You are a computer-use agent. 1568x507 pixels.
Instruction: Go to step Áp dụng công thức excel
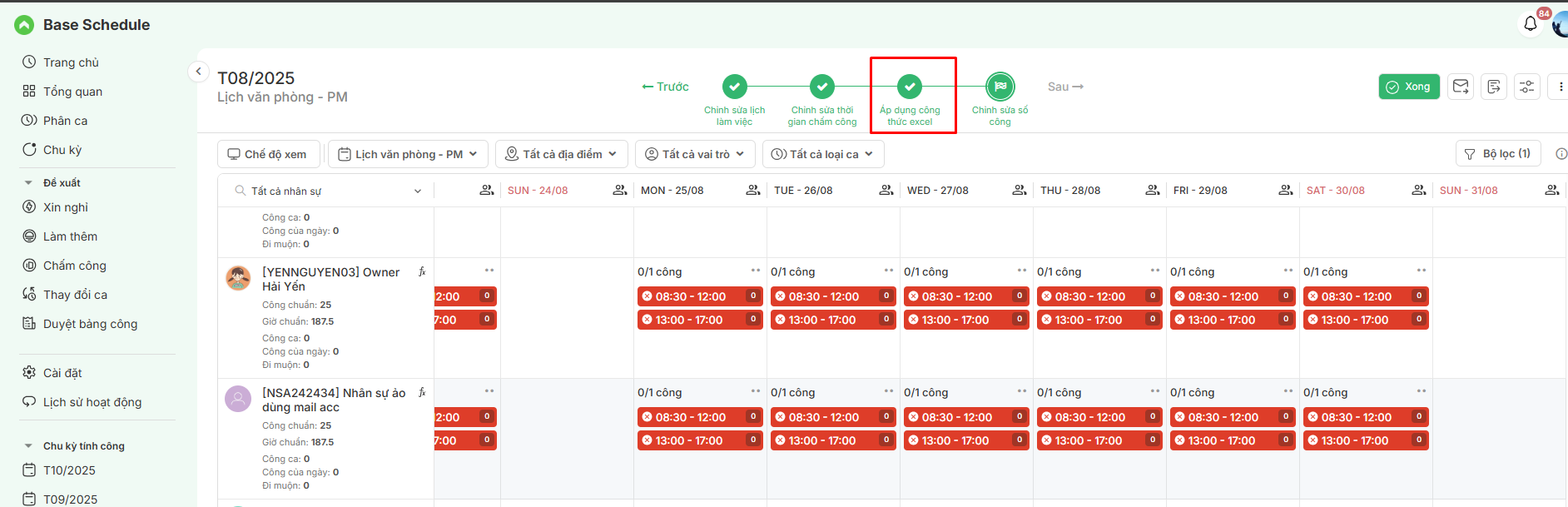tap(910, 100)
